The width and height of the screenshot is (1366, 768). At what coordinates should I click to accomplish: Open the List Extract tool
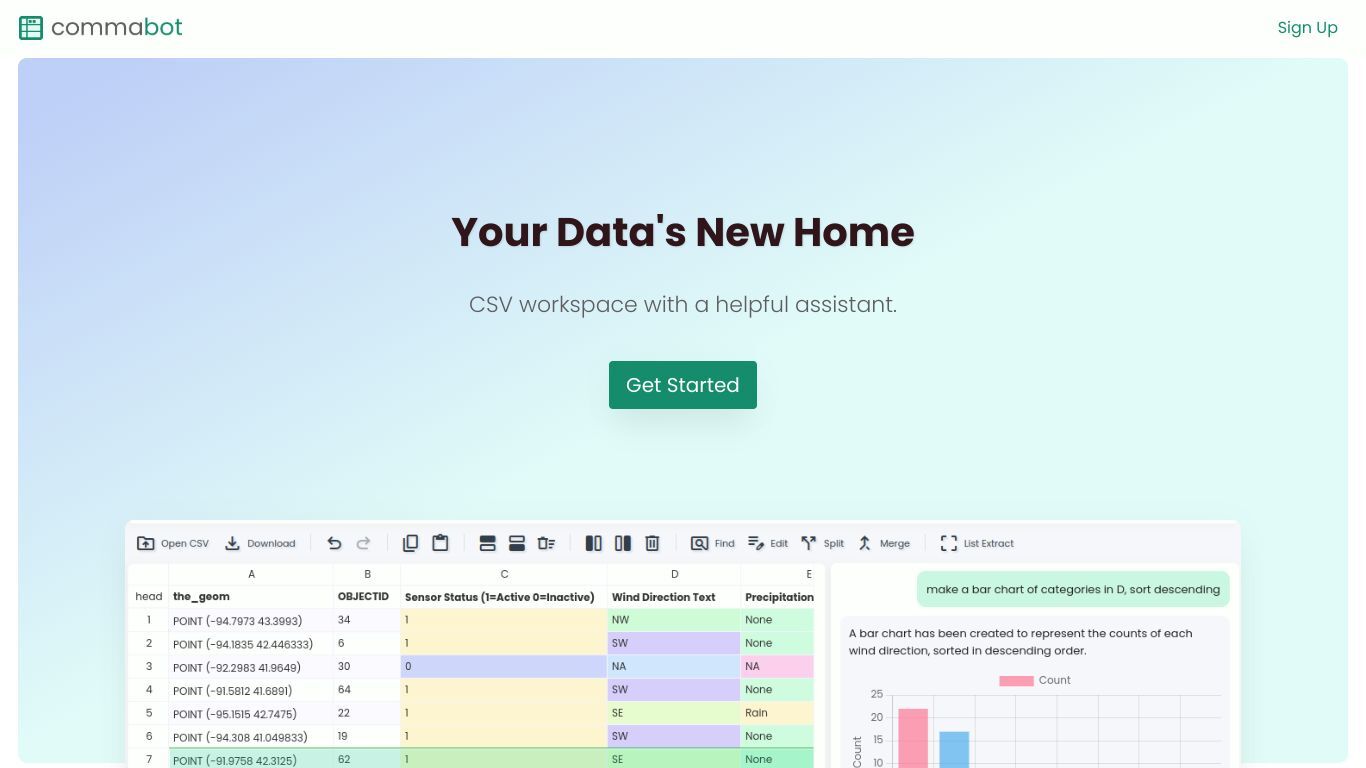coord(977,543)
